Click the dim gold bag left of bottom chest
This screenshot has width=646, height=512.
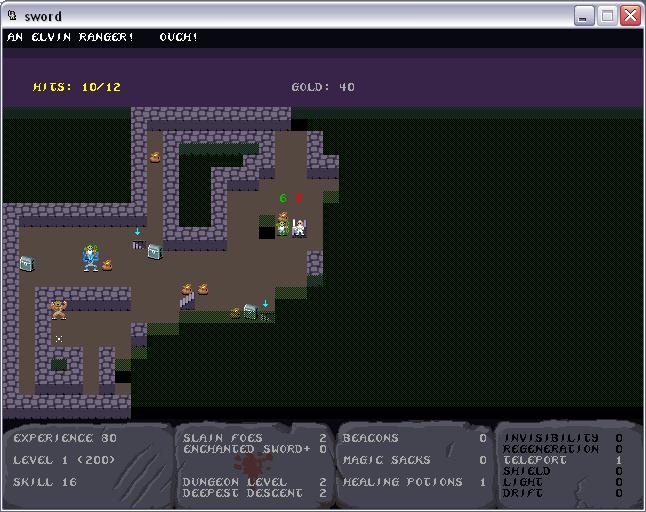(x=235, y=313)
